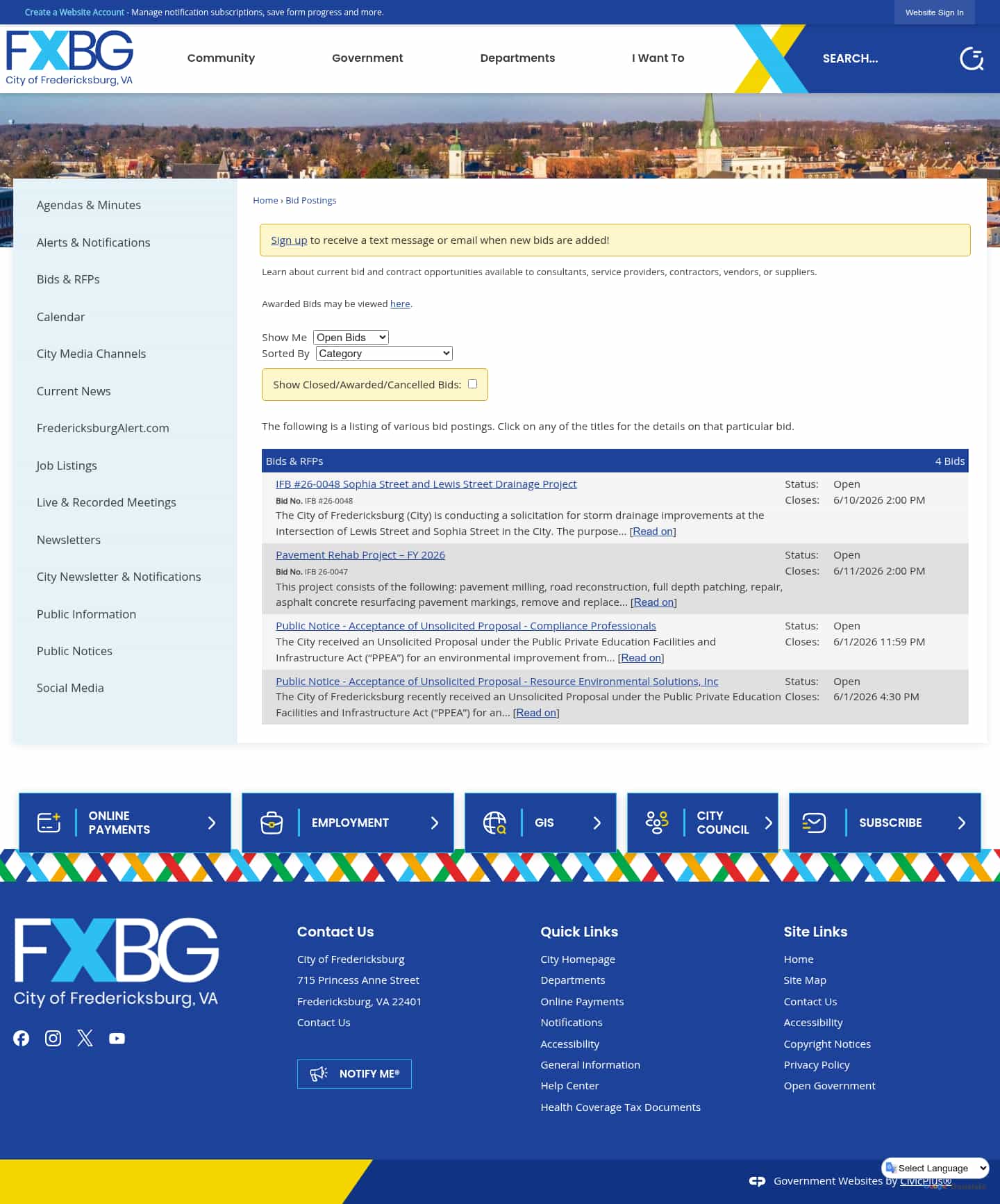
Task: Open the Government menu
Action: tap(367, 58)
